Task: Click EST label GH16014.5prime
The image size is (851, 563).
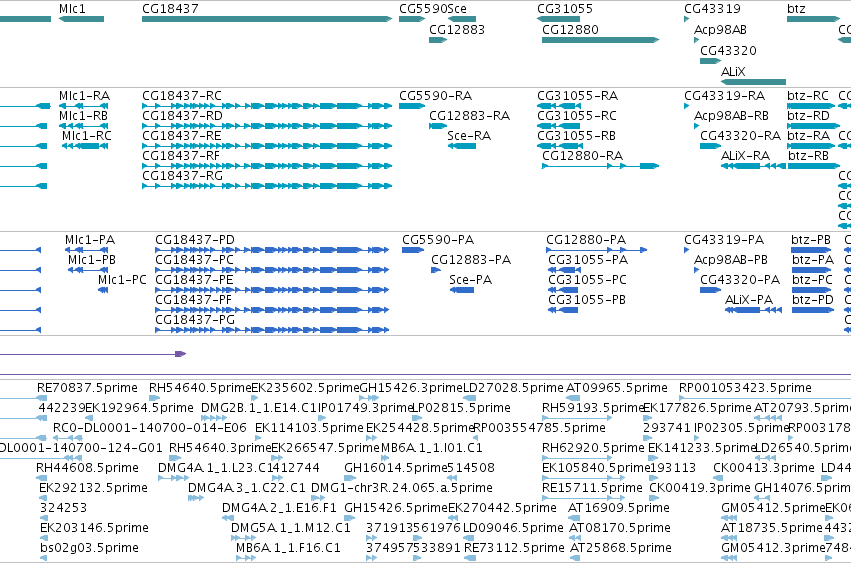Action: (396, 468)
